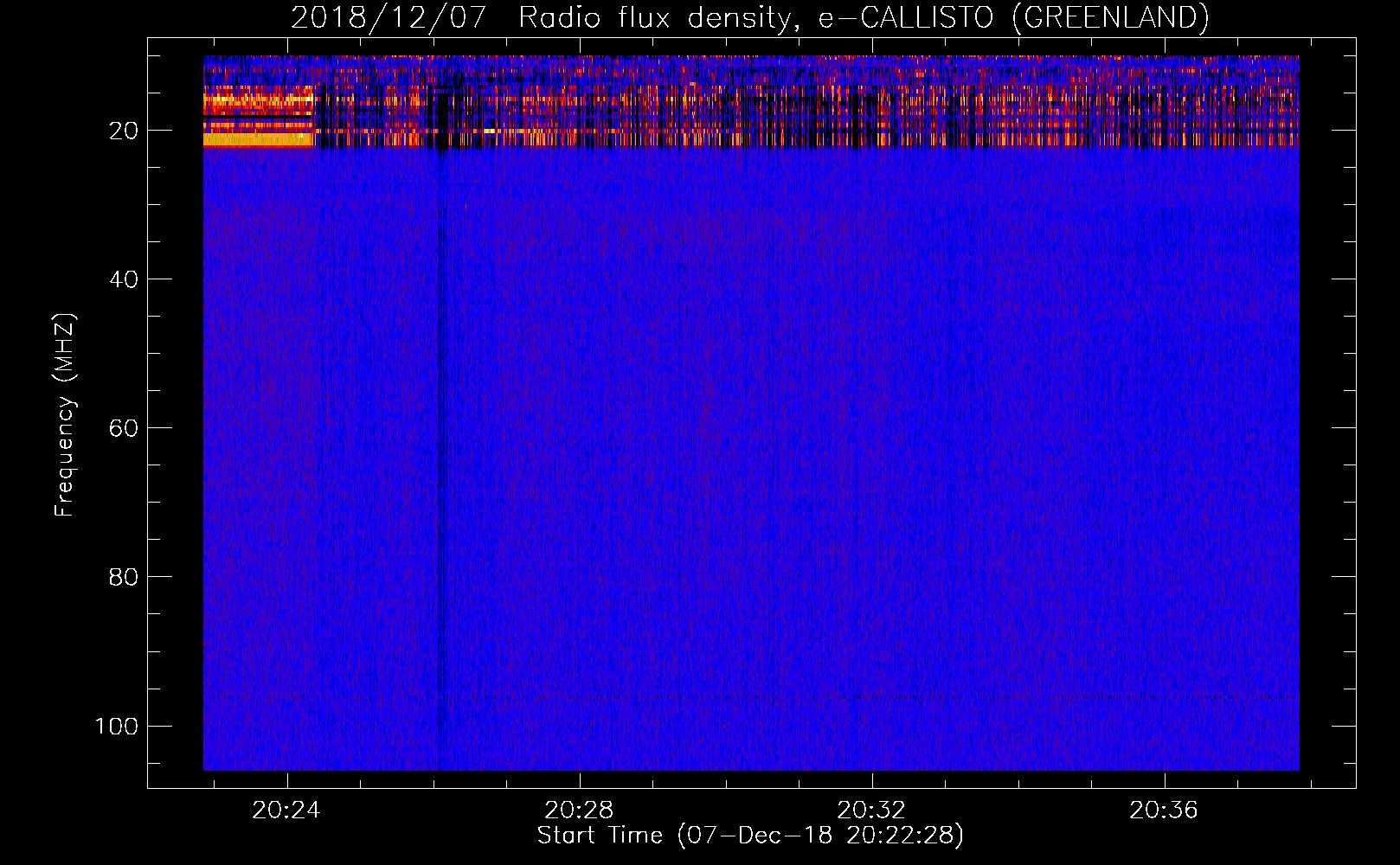Screen dimensions: 1400x865
Task: Click the bright yellow burst near 20 MHz
Action: point(258,139)
